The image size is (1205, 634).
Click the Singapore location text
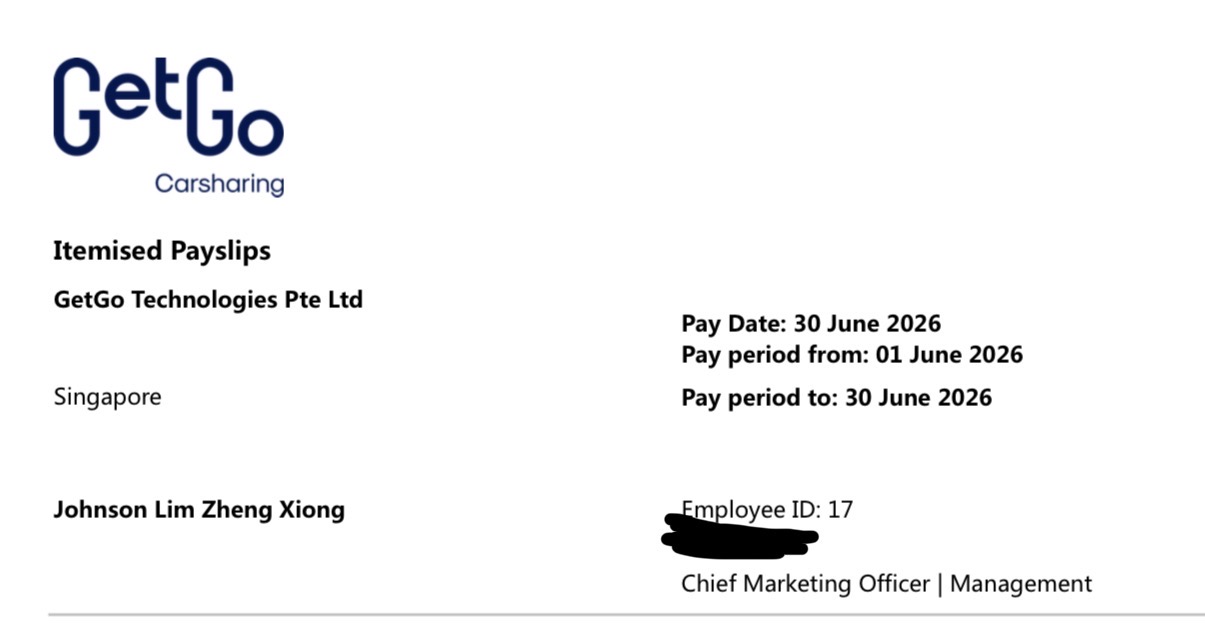[107, 397]
